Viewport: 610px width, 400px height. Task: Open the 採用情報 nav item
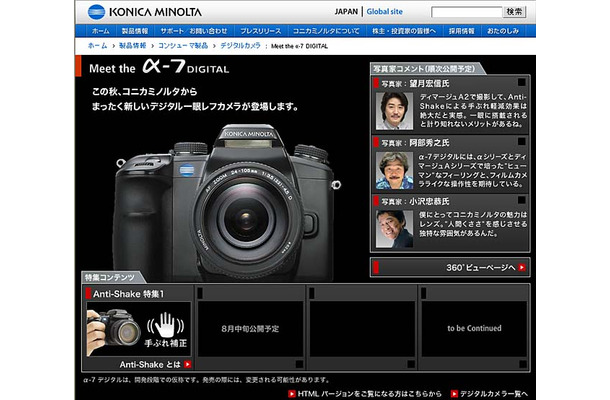pyautogui.click(x=462, y=31)
